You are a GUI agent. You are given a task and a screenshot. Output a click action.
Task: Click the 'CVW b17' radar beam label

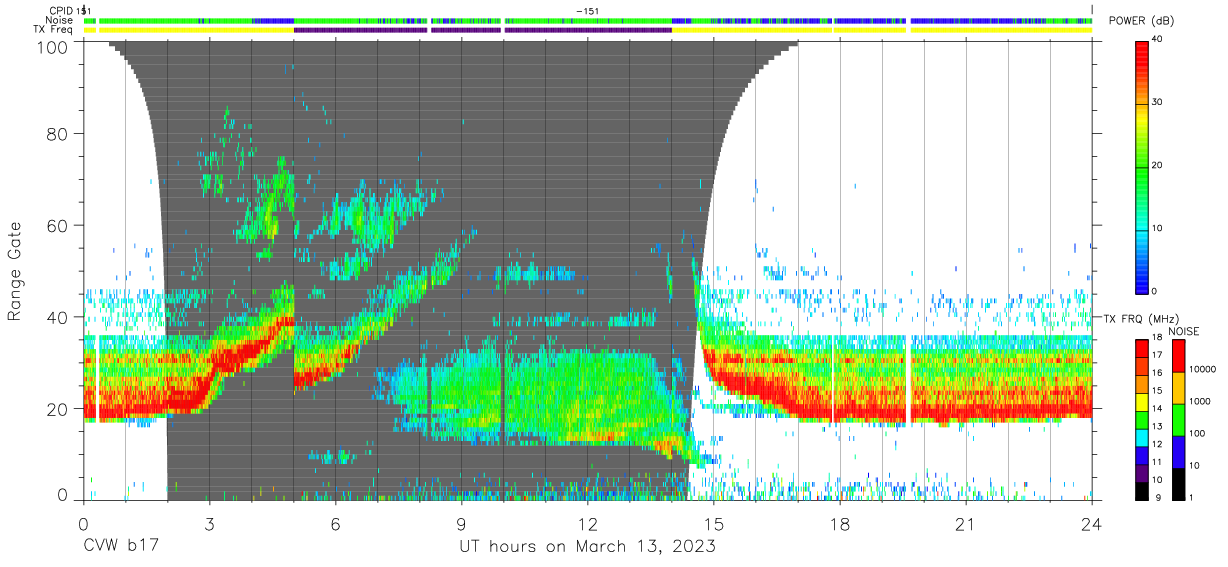(x=120, y=547)
